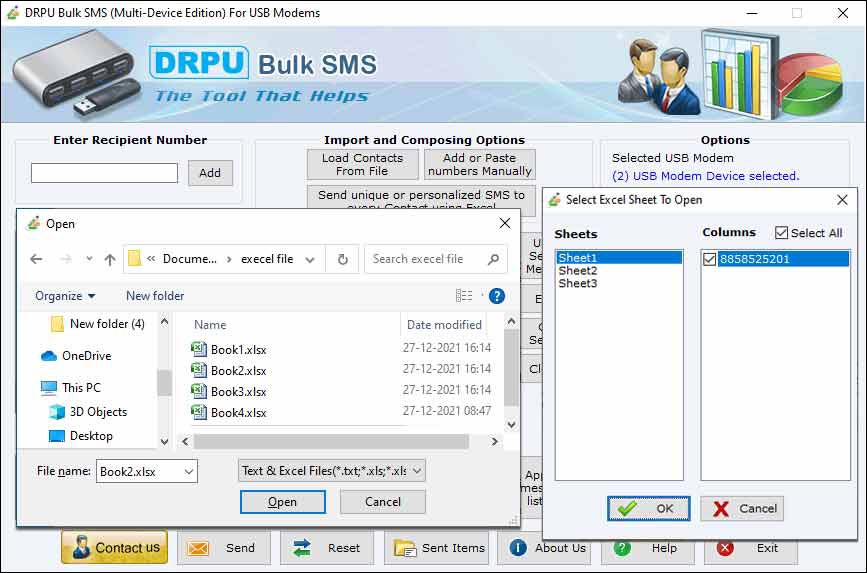Change the file view layout icon

[464, 296]
